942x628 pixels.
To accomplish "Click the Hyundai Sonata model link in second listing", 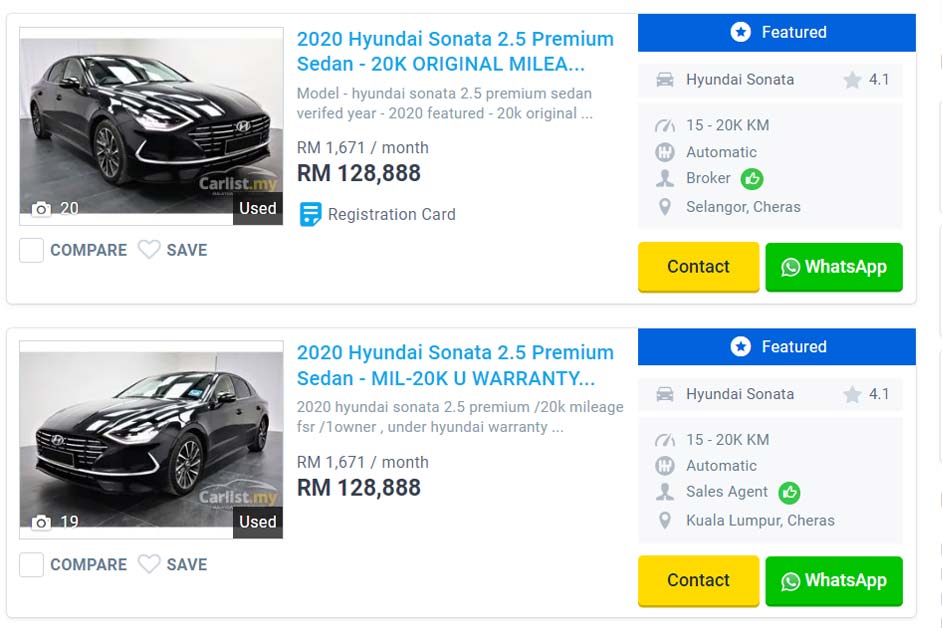I will pyautogui.click(x=739, y=394).
